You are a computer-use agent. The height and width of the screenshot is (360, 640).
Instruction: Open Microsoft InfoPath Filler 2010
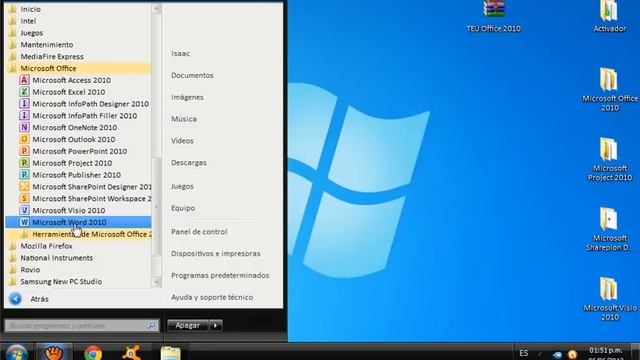point(78,116)
